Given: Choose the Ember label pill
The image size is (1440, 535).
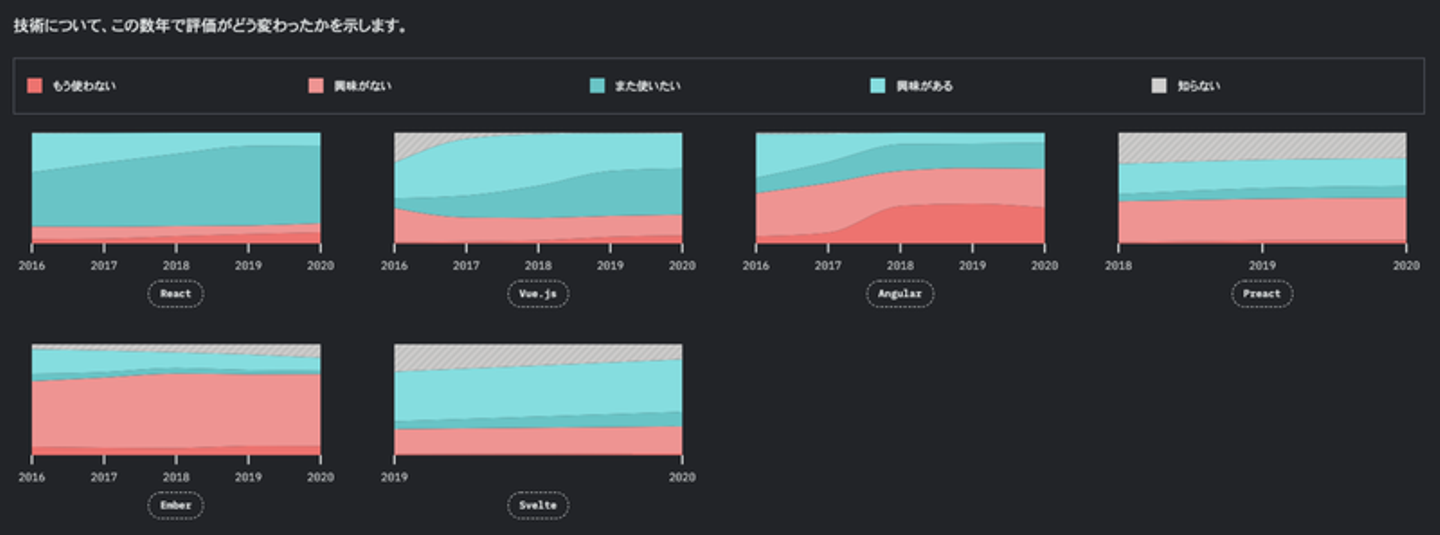Looking at the screenshot, I should tap(176, 505).
